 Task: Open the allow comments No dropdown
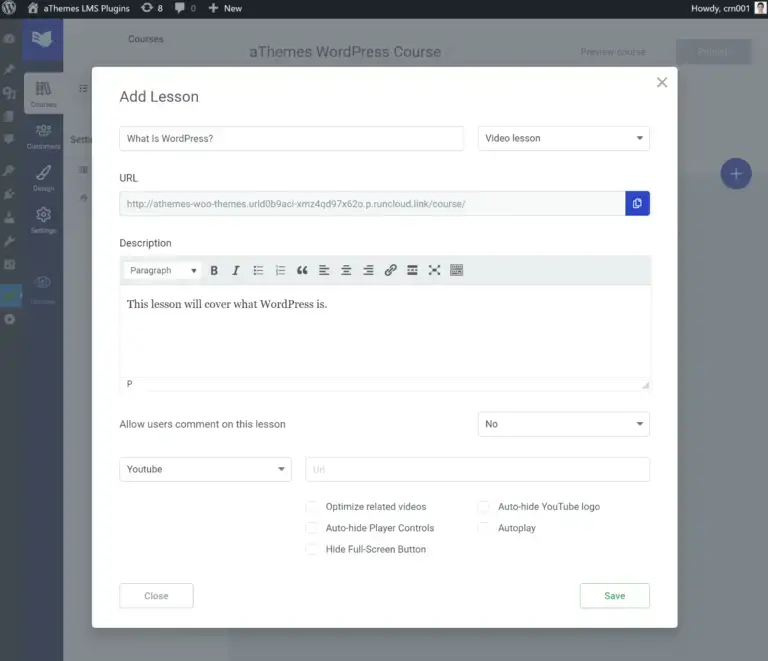pyautogui.click(x=564, y=424)
